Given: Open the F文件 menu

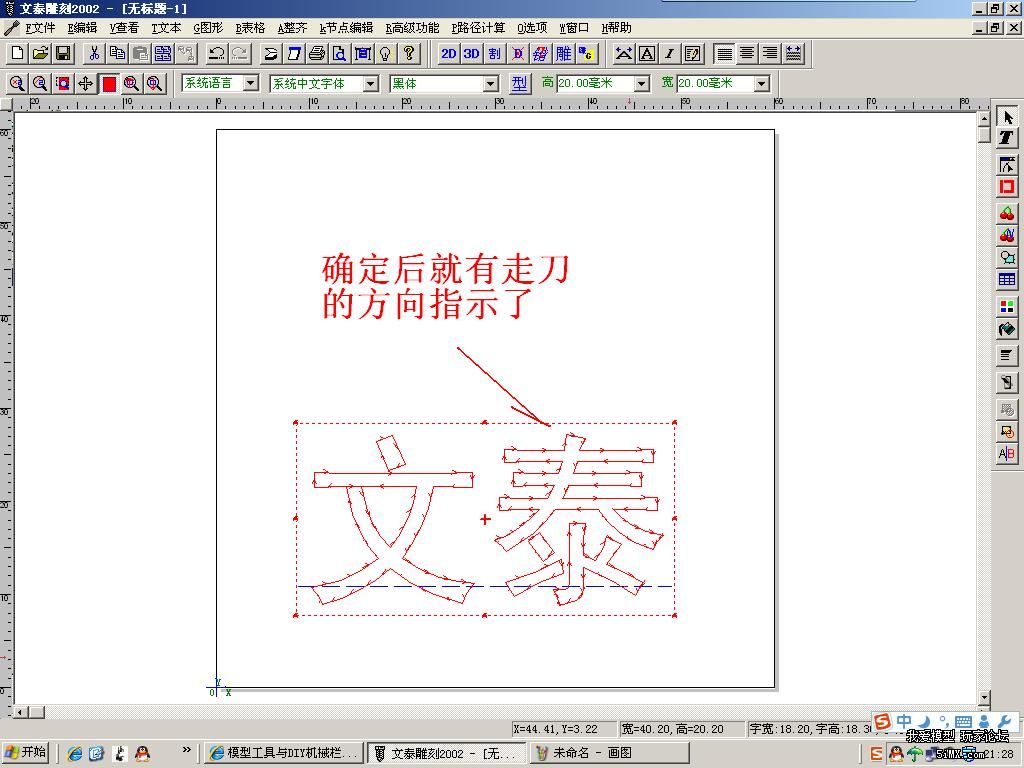Looking at the screenshot, I should [x=40, y=28].
